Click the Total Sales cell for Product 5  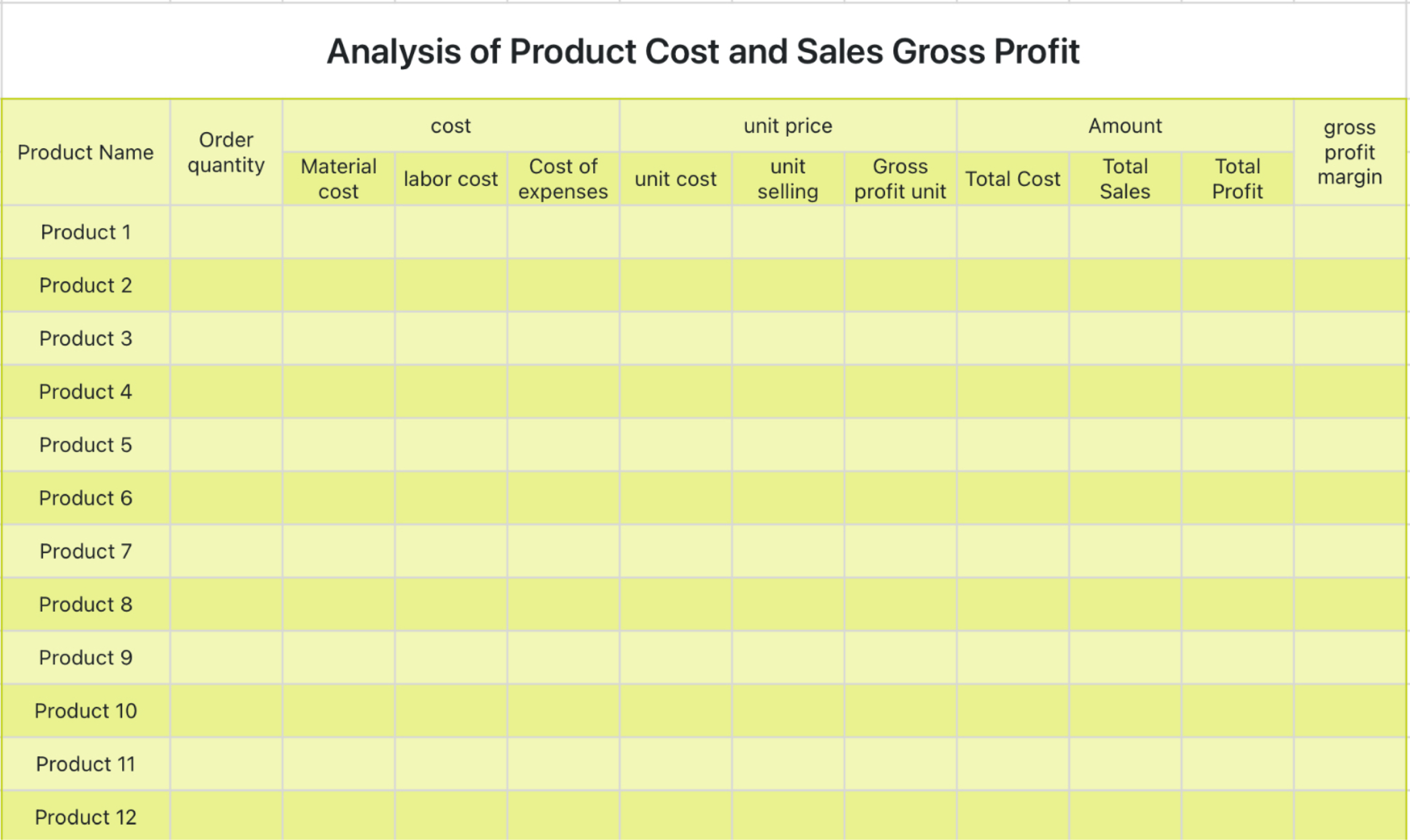pyautogui.click(x=1125, y=445)
